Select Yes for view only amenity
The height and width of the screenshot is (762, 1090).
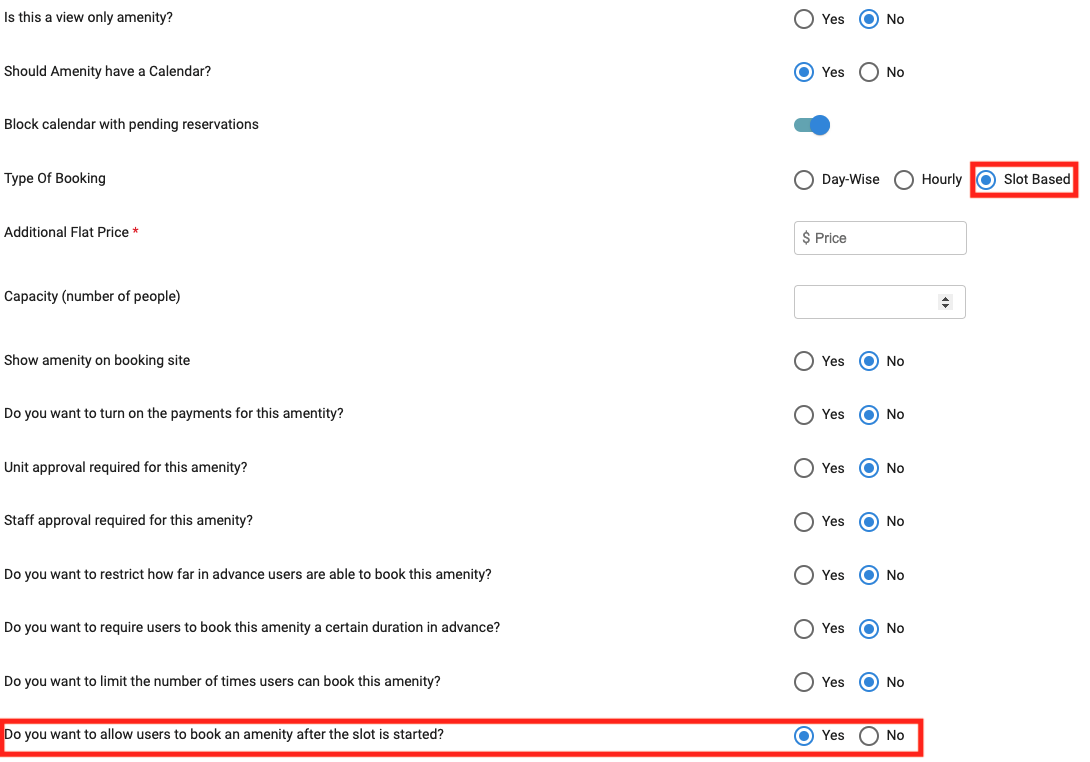(x=804, y=19)
